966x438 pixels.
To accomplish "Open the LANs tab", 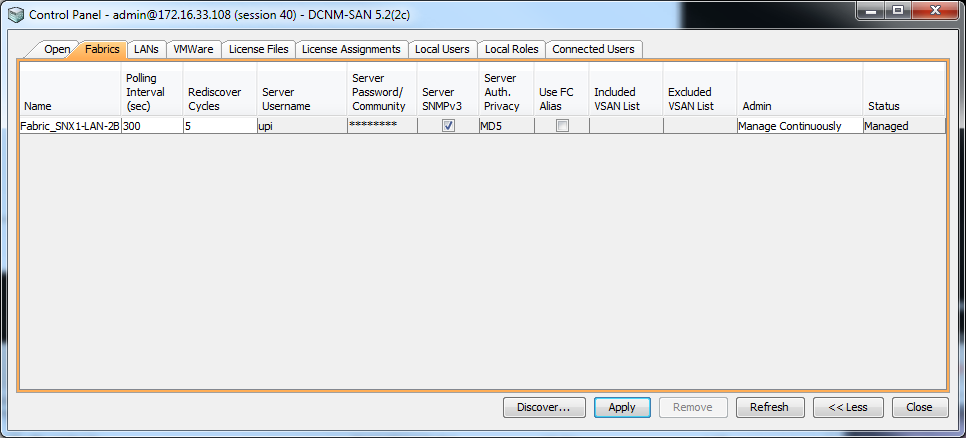I will click(146, 49).
